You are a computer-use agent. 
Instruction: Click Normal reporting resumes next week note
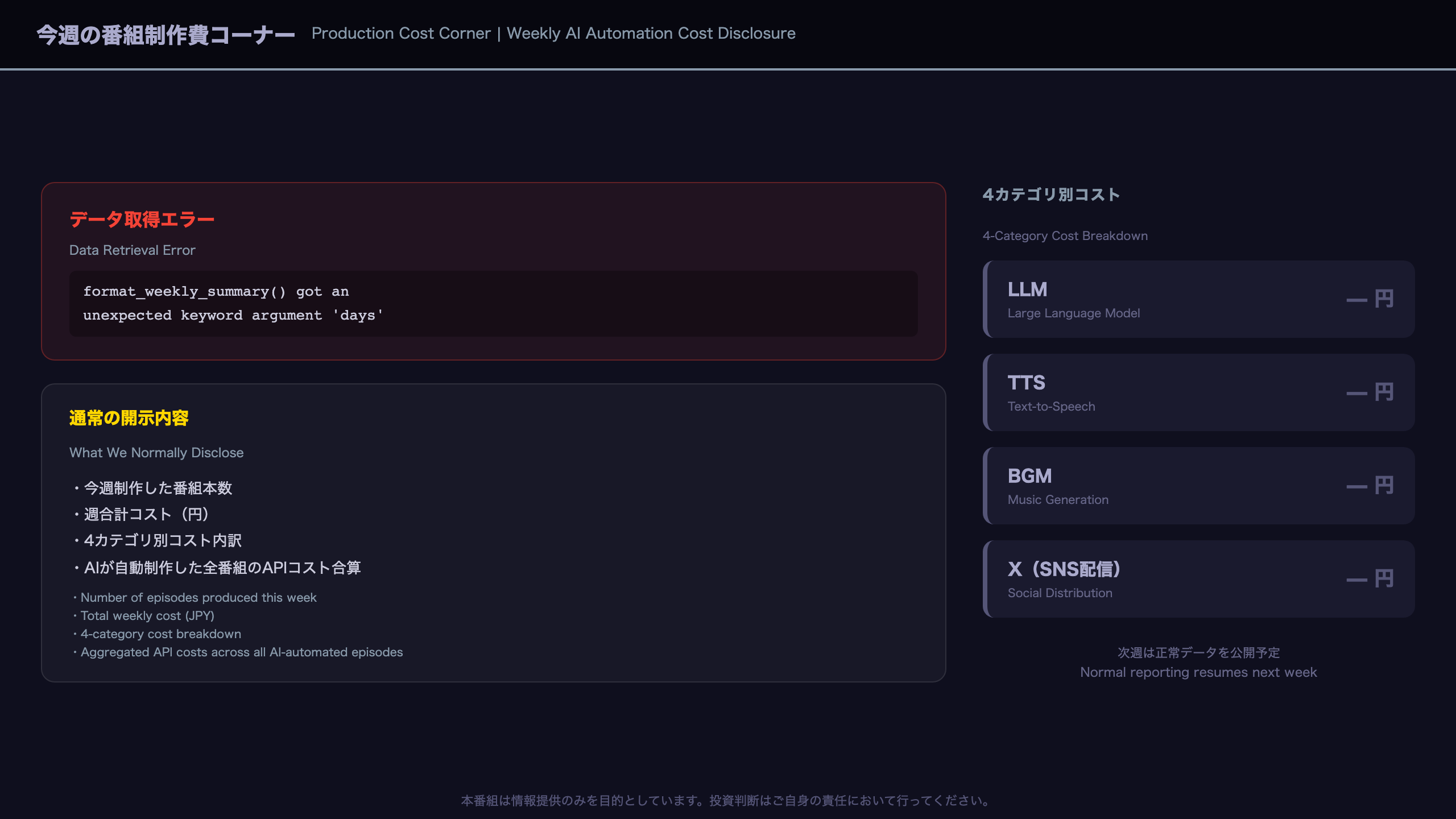pyautogui.click(x=1198, y=672)
